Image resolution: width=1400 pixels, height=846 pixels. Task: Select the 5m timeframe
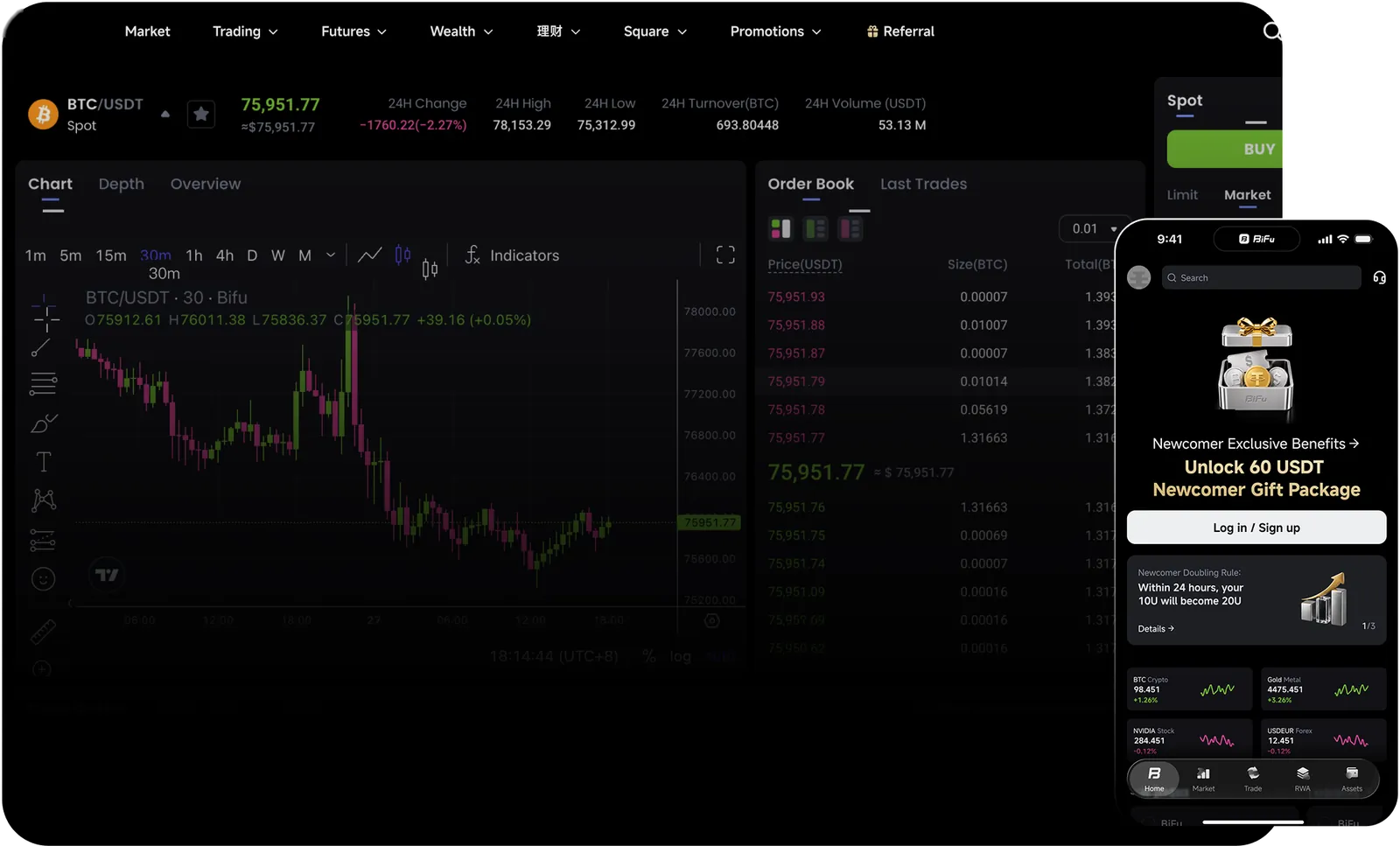71,255
